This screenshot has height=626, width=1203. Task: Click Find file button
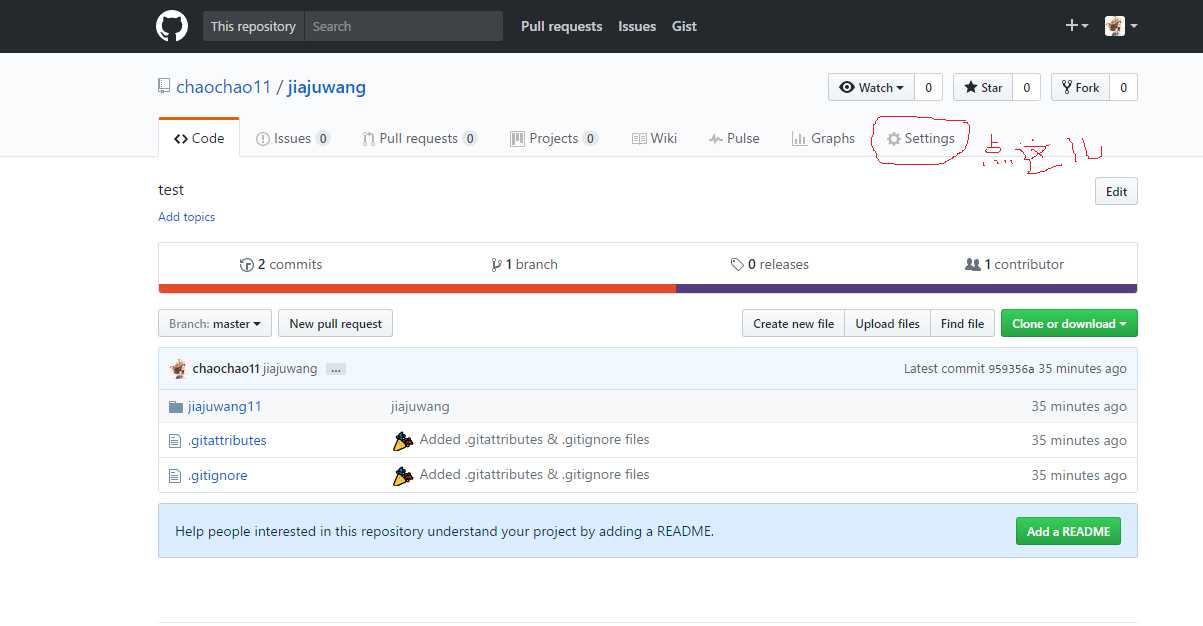963,324
